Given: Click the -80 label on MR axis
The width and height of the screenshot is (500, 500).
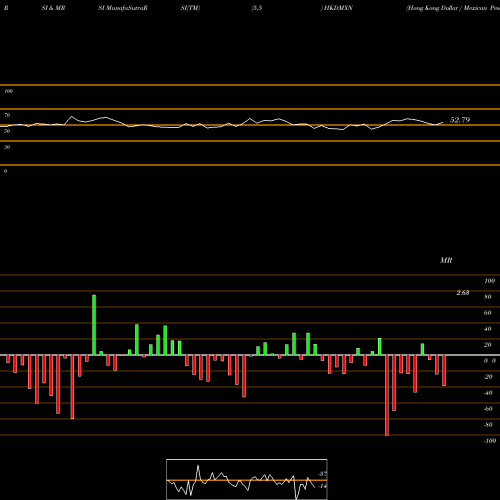Looking at the screenshot, I should pos(488,425).
